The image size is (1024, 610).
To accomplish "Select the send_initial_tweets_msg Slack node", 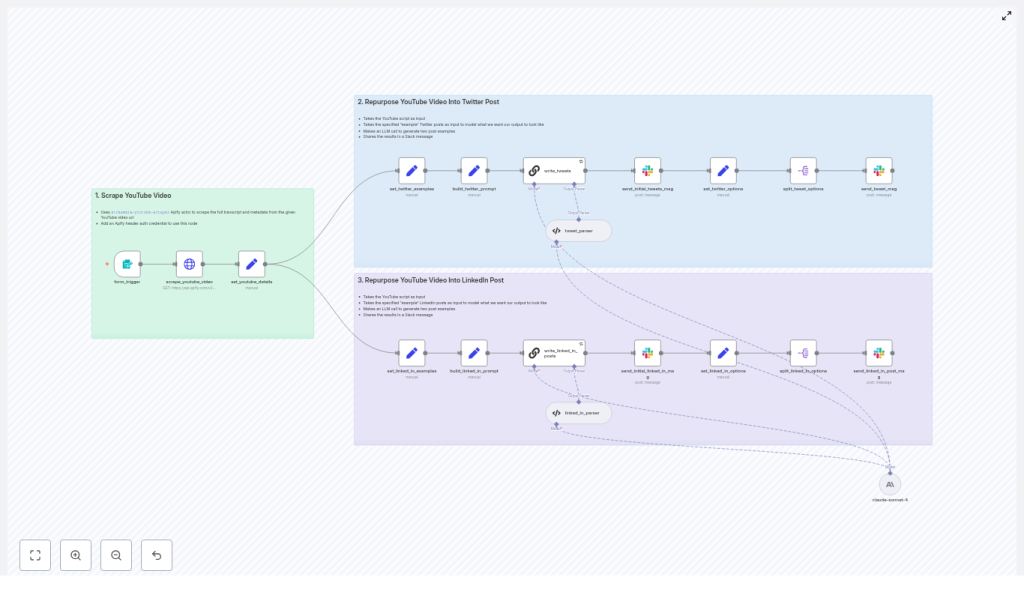I will click(x=647, y=171).
